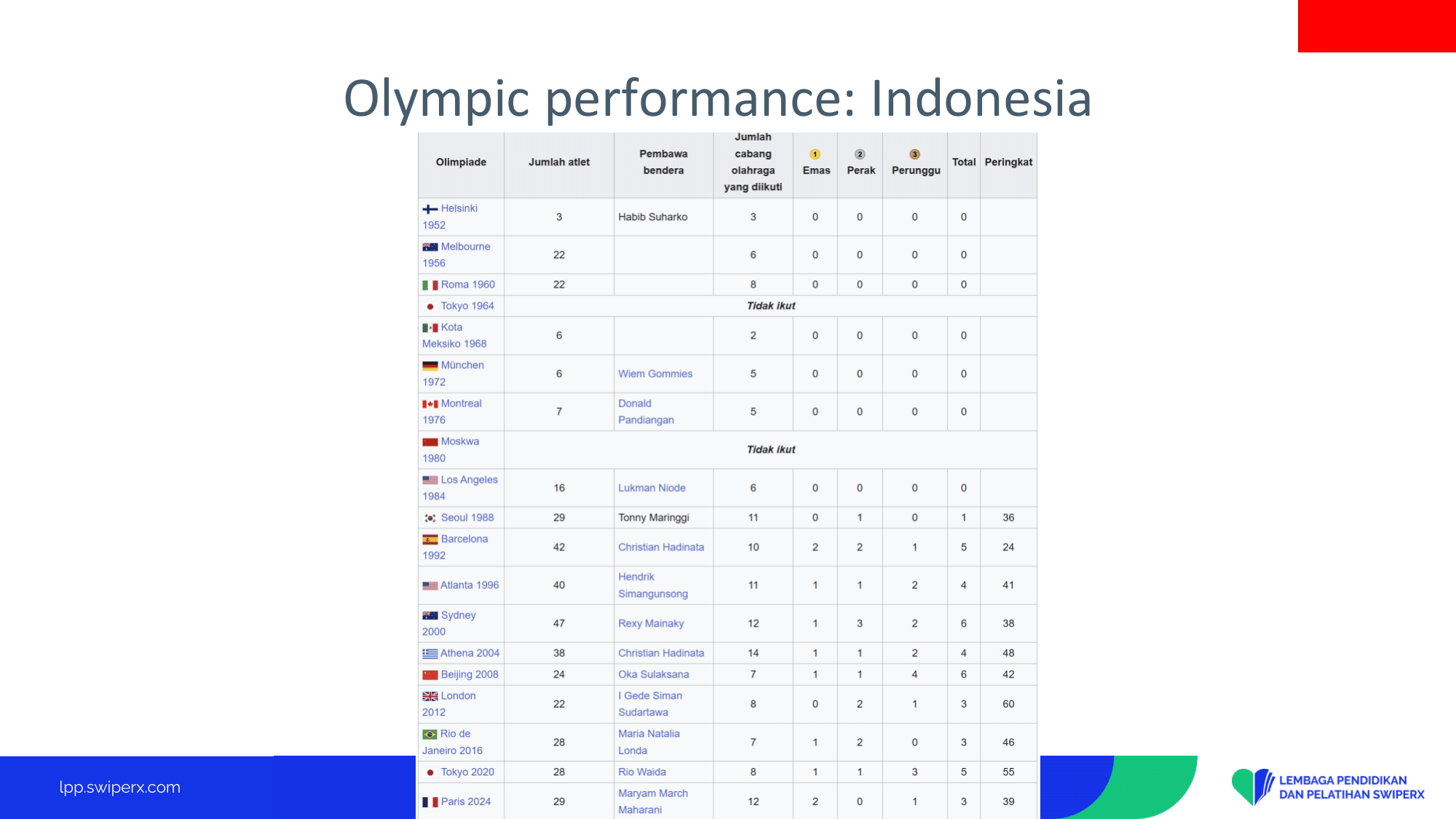Click the gold medal Emas icon

(815, 154)
